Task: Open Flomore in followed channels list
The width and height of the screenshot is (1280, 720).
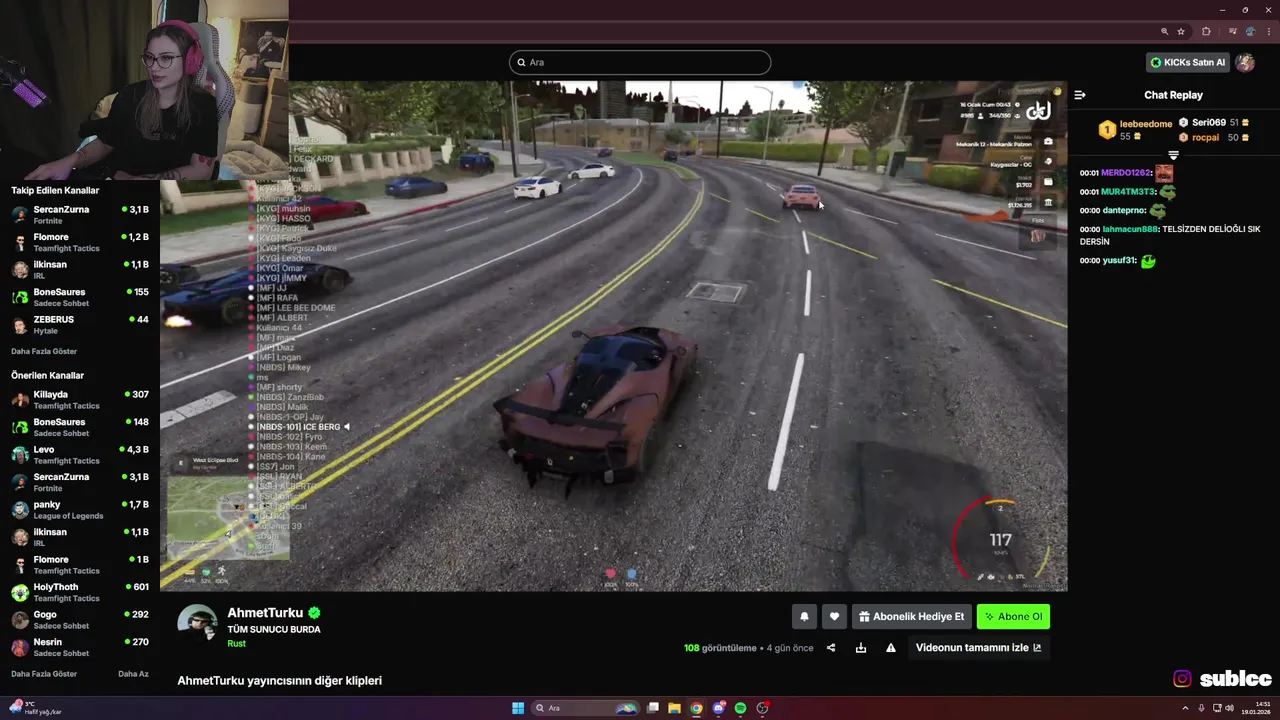Action: point(80,242)
